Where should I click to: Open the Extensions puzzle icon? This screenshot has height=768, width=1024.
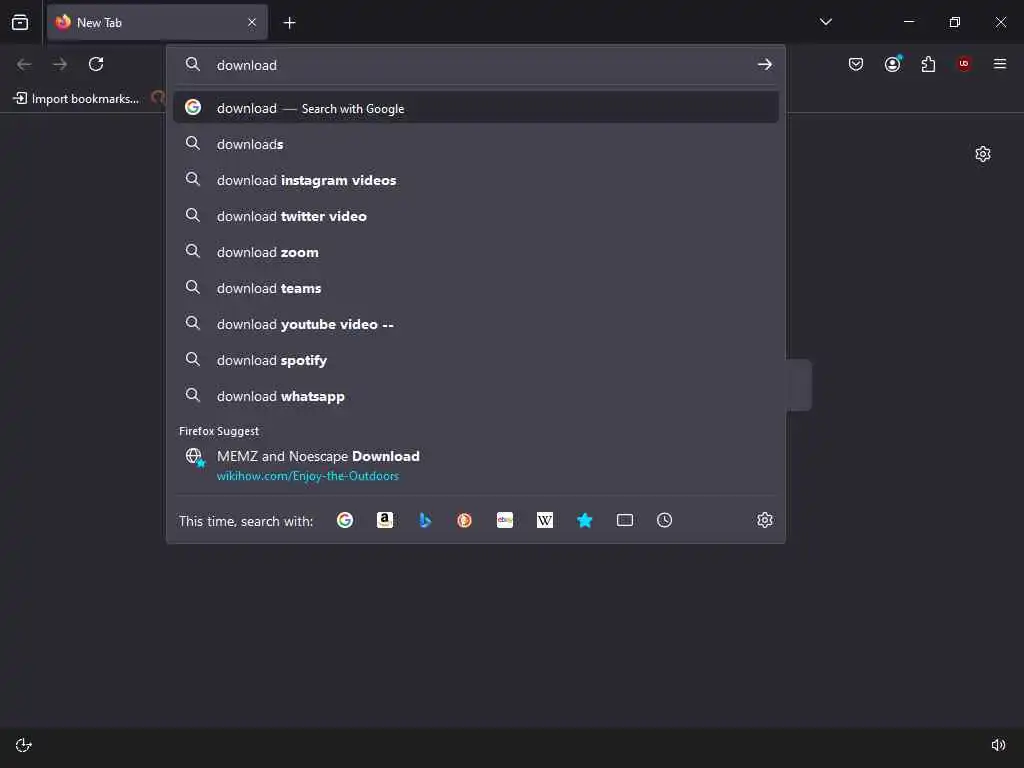pyautogui.click(x=928, y=64)
